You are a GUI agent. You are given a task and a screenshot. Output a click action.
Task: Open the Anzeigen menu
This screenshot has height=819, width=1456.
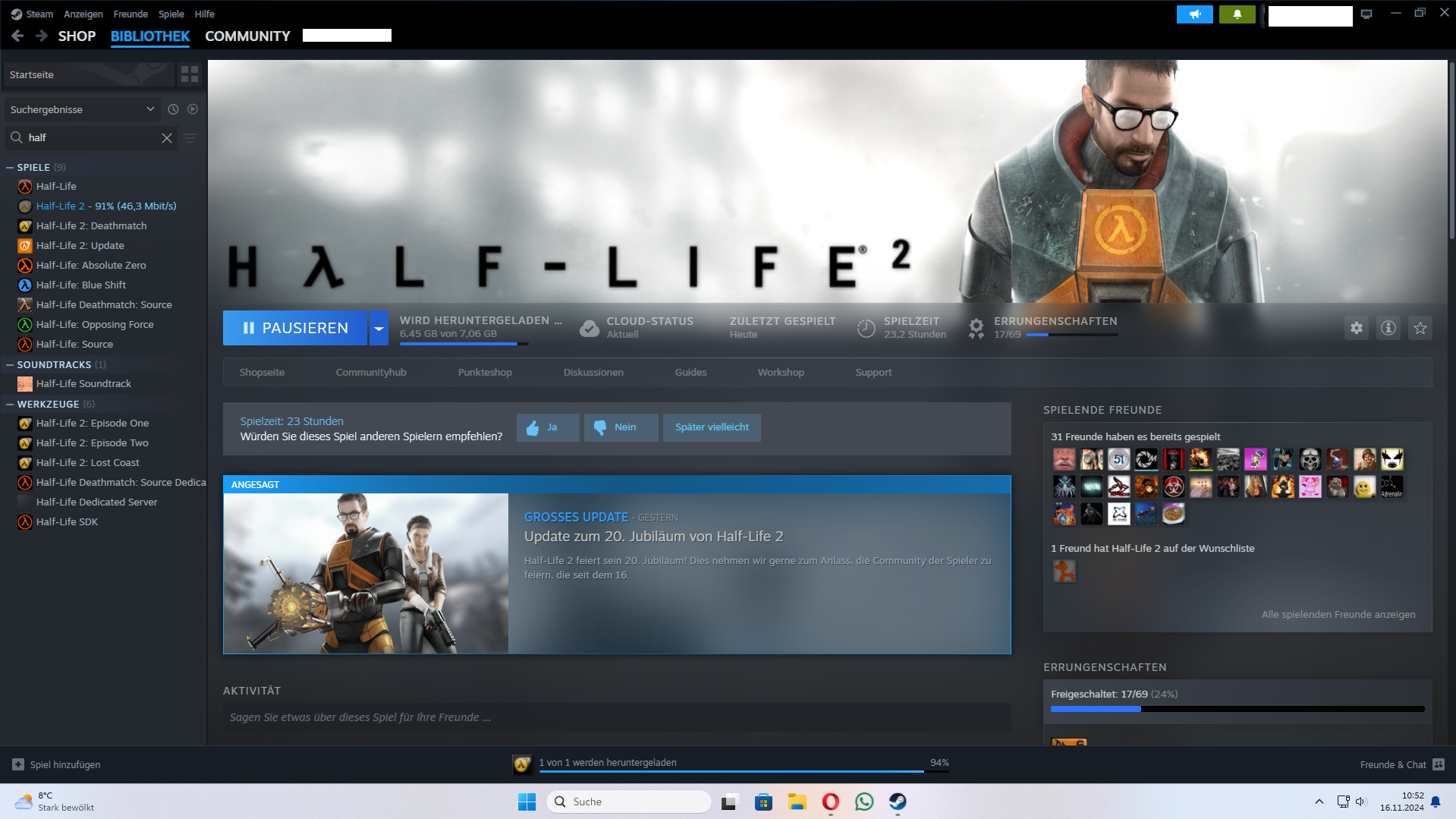click(83, 14)
